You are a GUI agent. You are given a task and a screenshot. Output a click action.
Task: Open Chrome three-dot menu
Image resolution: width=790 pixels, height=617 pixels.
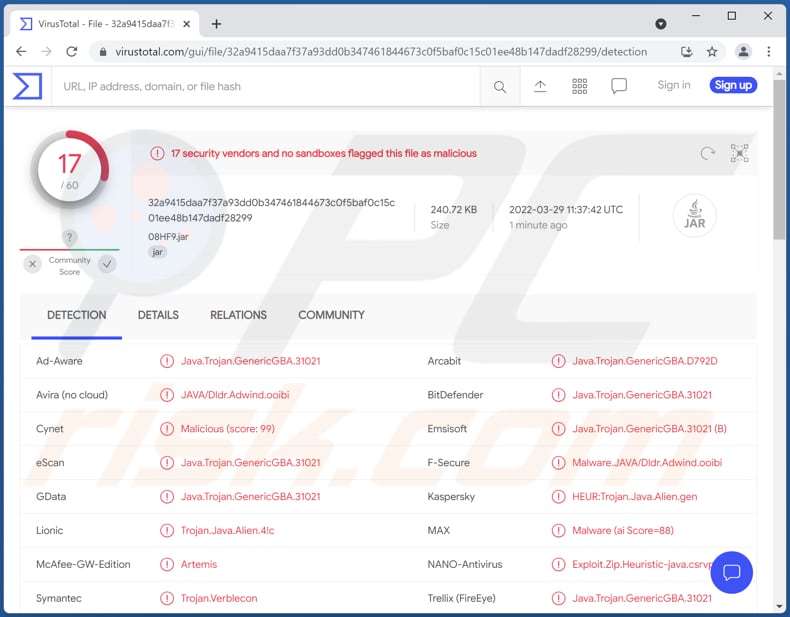[769, 52]
